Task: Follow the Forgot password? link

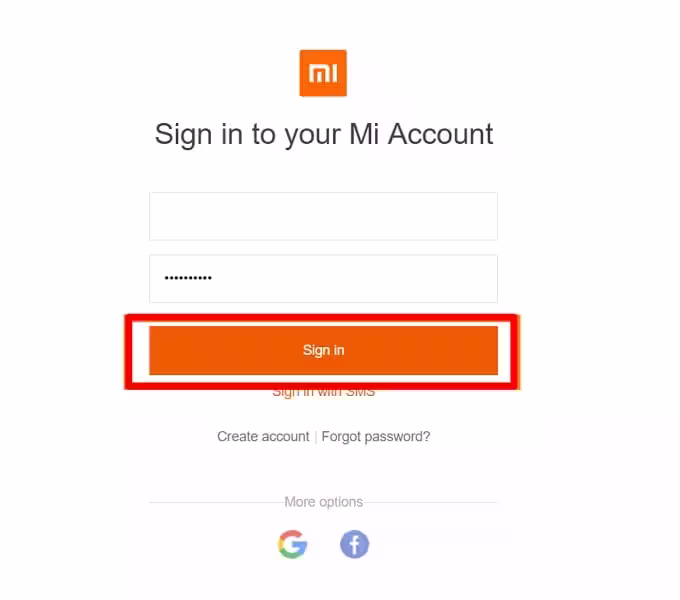Action: (376, 437)
